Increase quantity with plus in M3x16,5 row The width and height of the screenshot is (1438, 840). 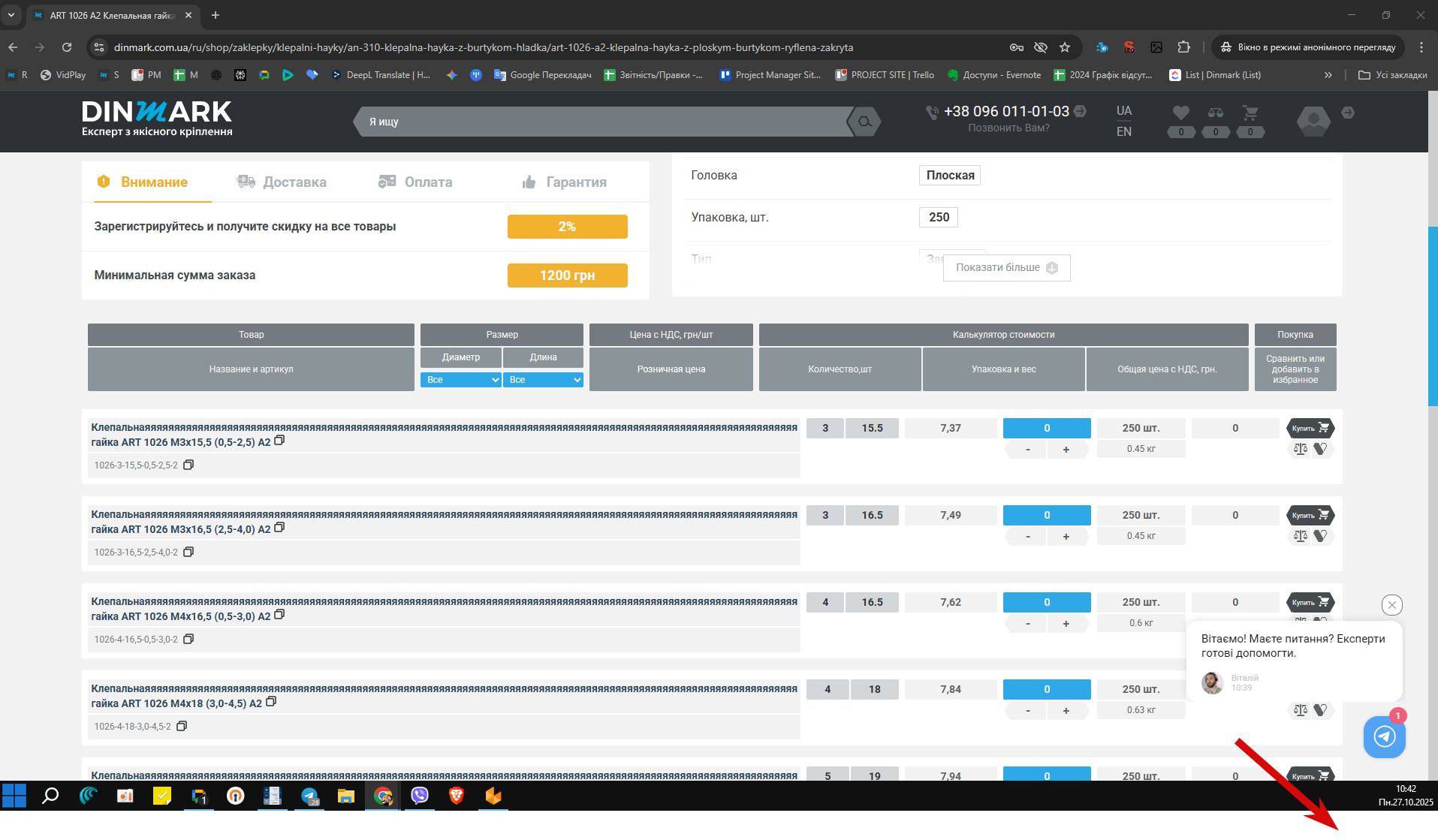tap(1066, 537)
